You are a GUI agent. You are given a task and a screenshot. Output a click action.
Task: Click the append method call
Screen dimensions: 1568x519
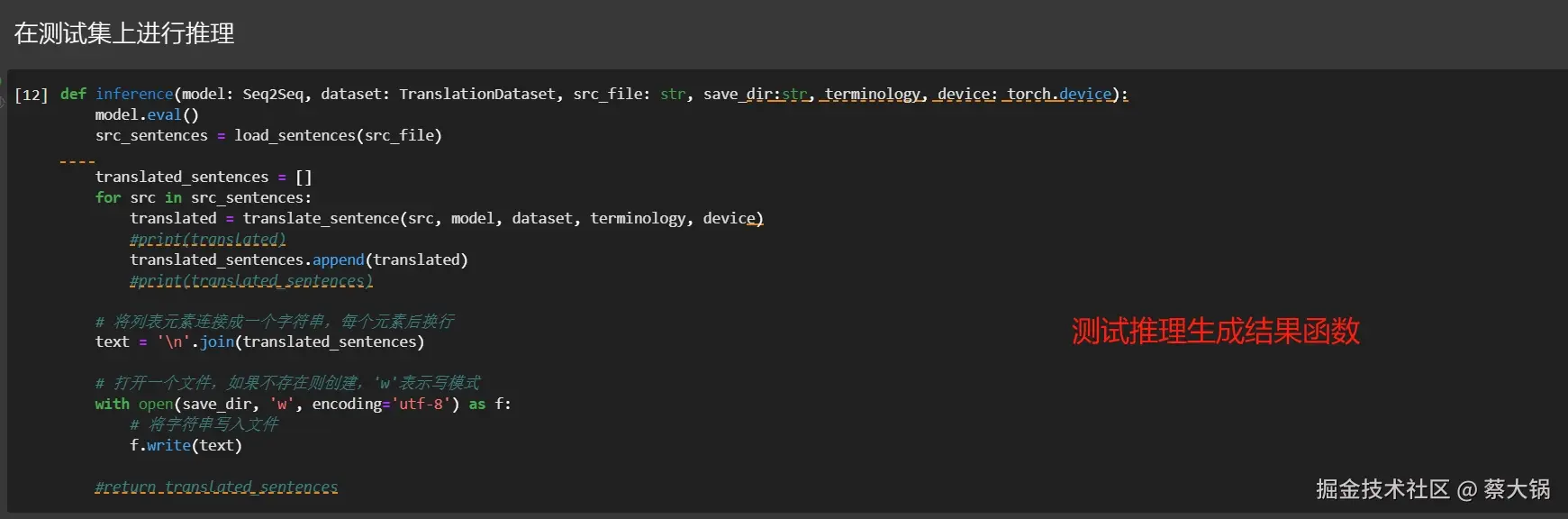(x=339, y=259)
